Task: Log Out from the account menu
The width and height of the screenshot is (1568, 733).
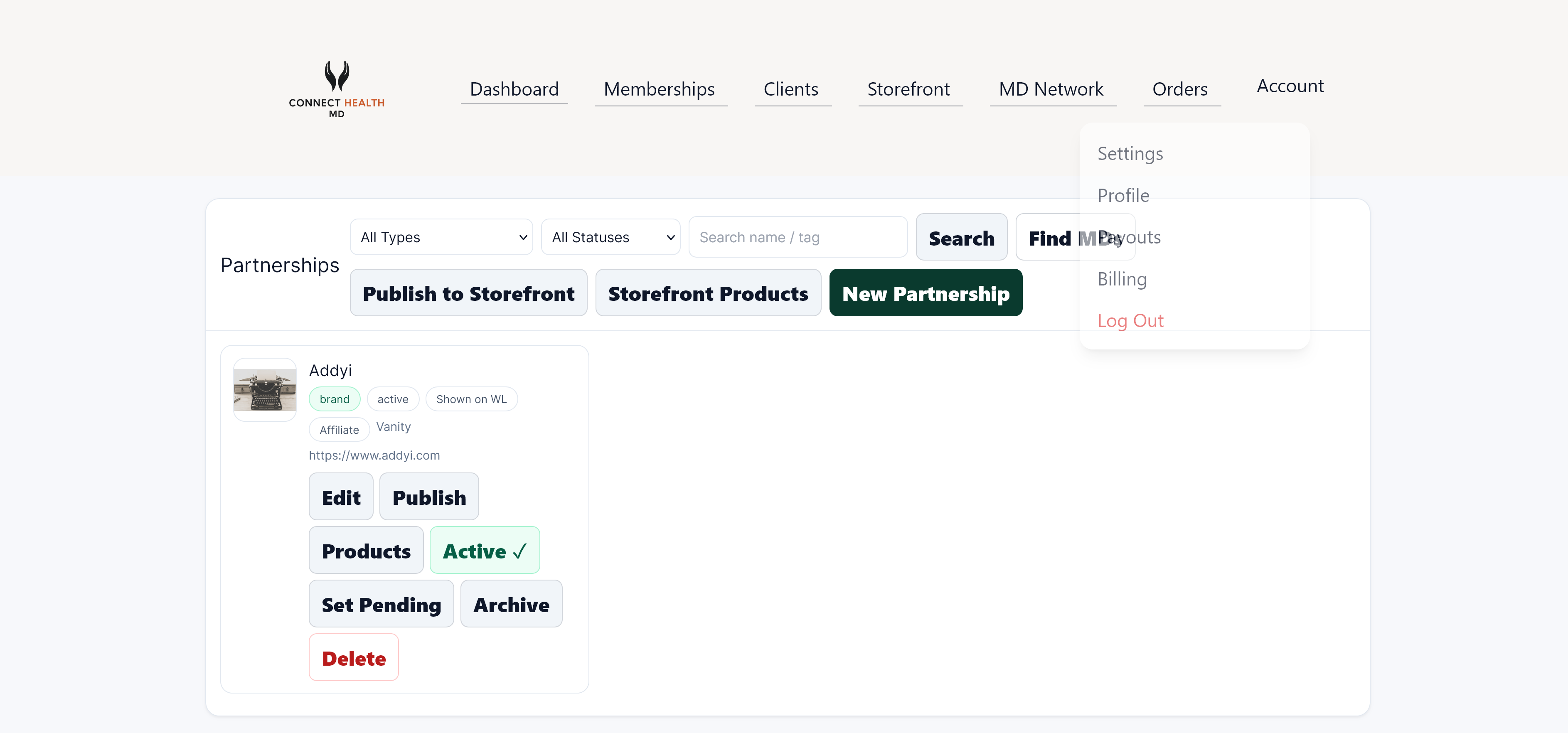Action: 1130,320
